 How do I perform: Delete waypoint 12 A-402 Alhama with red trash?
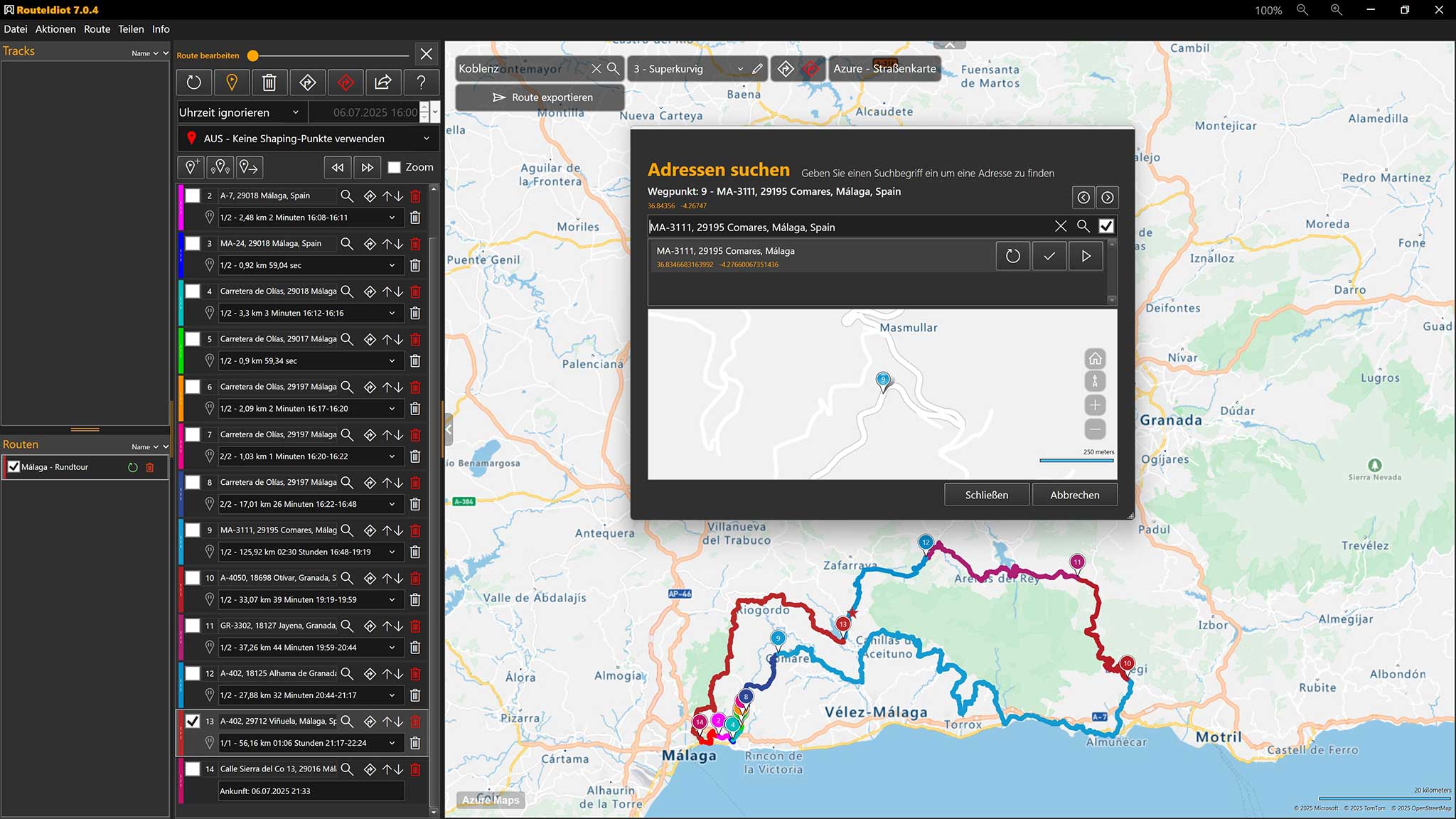pyautogui.click(x=415, y=673)
